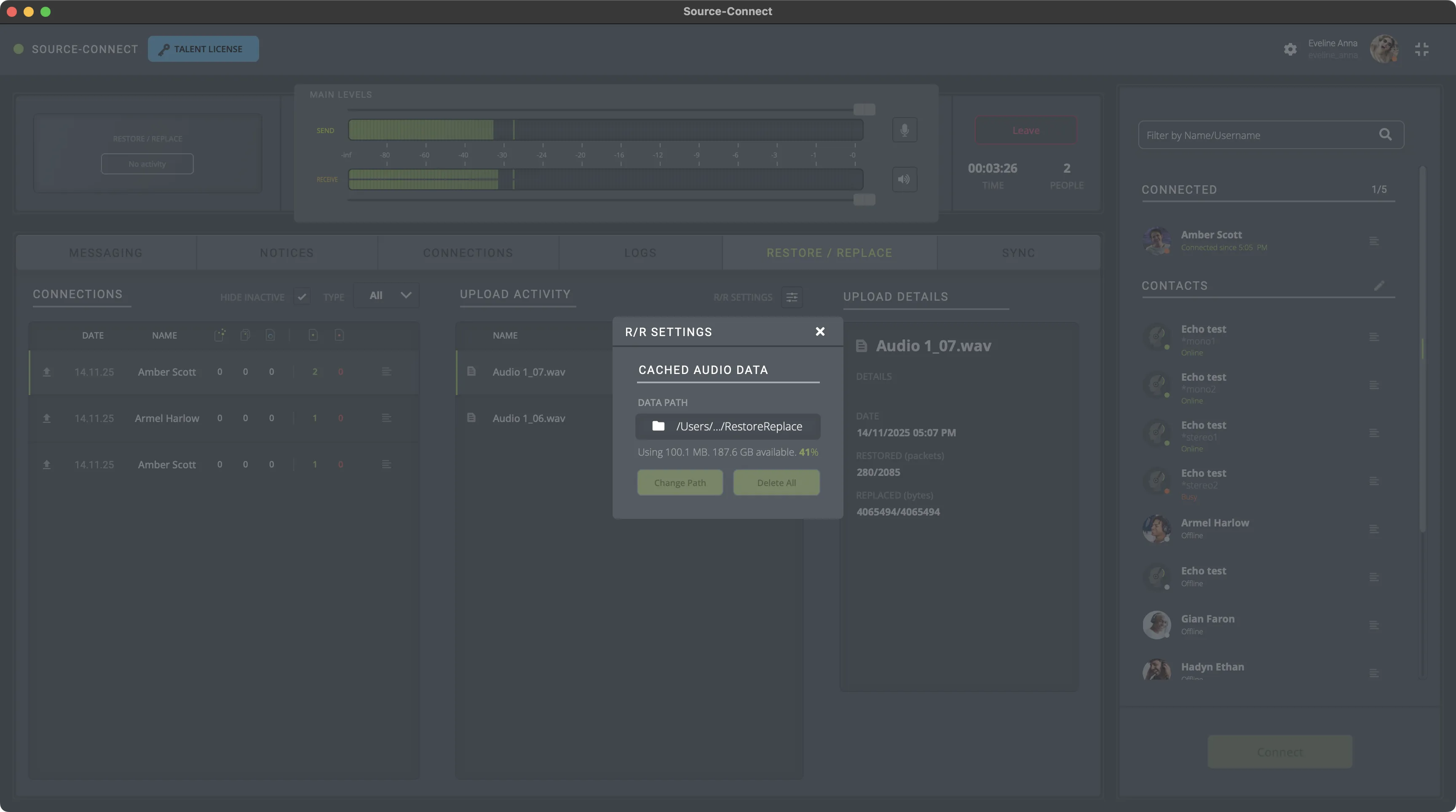Open Amber Scott connected contact menu
The image size is (1456, 812).
[x=1374, y=241]
